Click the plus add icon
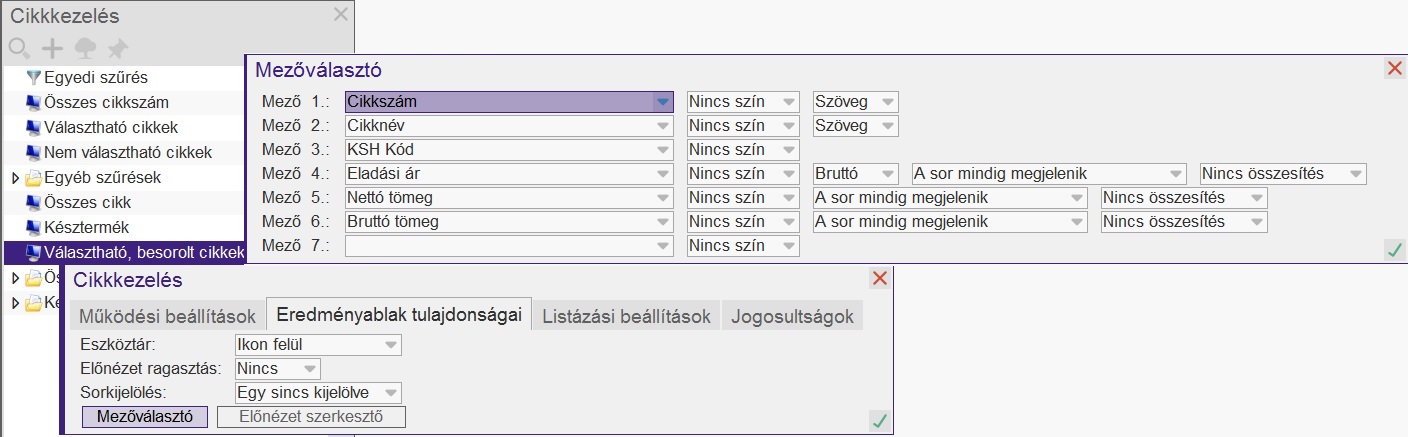 52,48
